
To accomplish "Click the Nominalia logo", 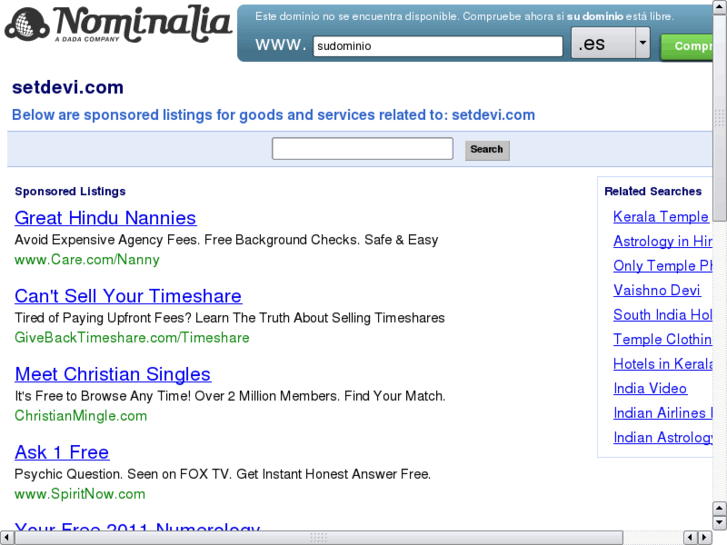I will tap(118, 25).
